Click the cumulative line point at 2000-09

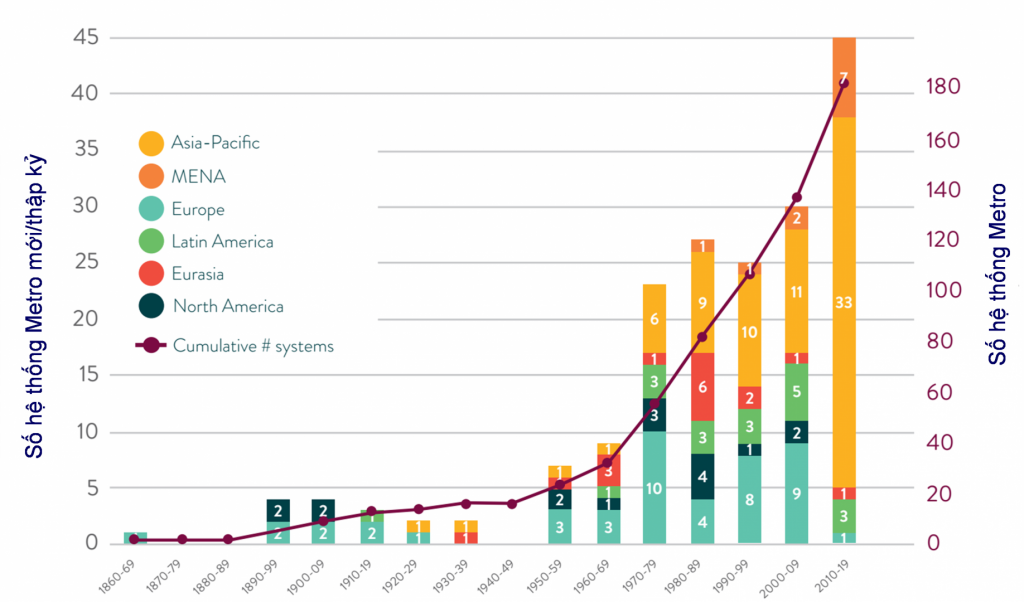pos(797,198)
